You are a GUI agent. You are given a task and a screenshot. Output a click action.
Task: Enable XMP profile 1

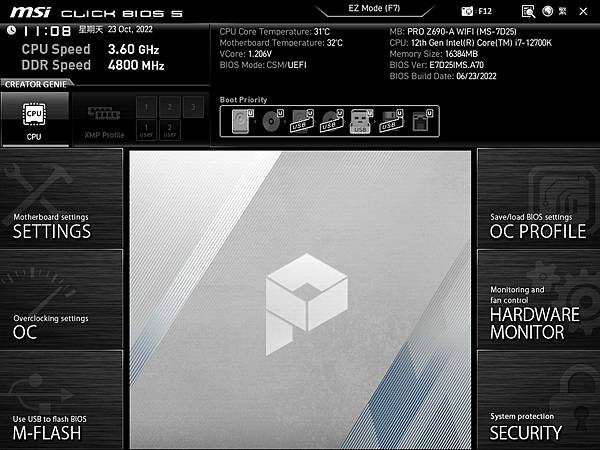(x=146, y=107)
